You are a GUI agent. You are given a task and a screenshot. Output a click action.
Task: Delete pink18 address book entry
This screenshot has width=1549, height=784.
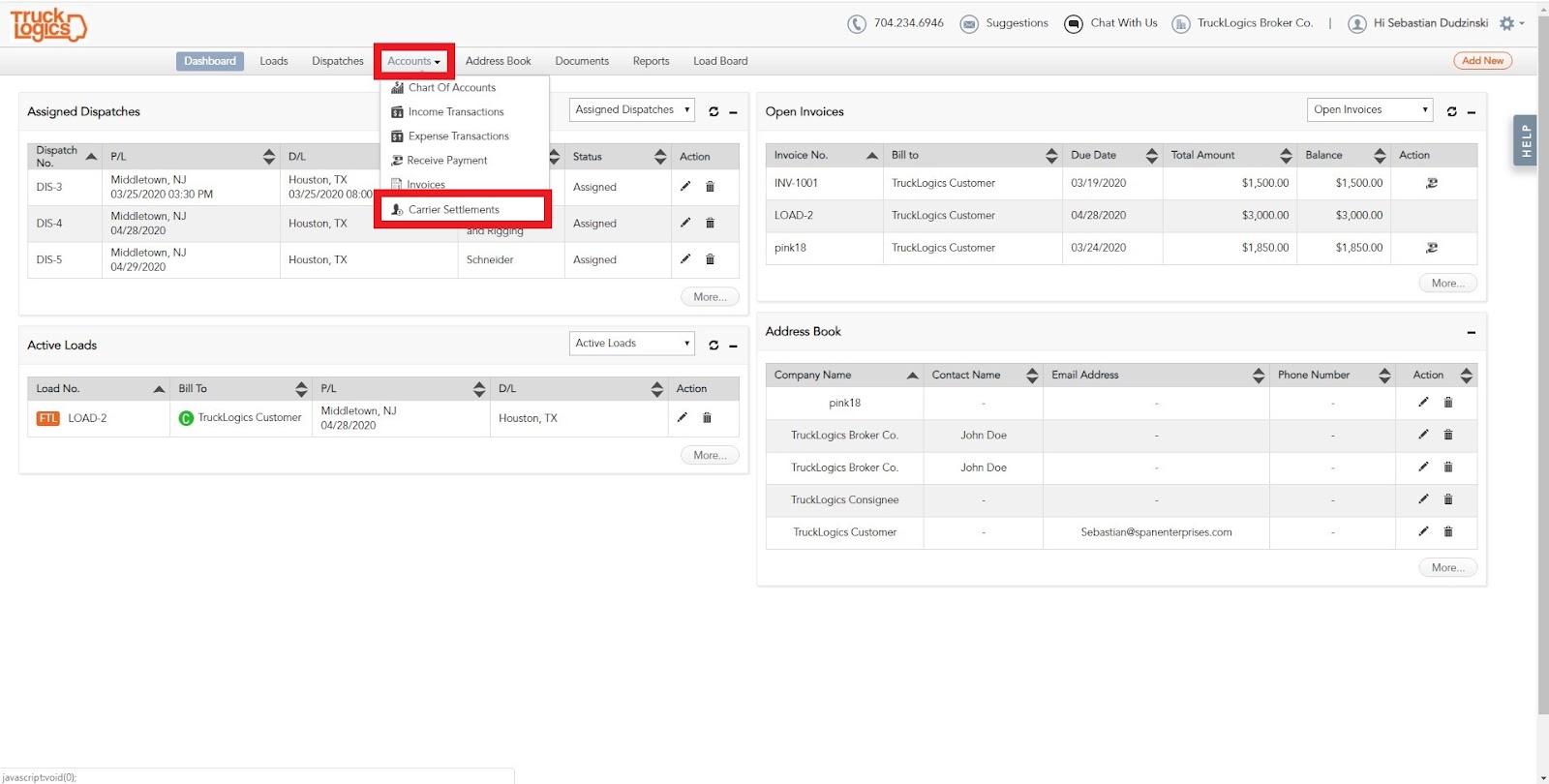(1448, 403)
